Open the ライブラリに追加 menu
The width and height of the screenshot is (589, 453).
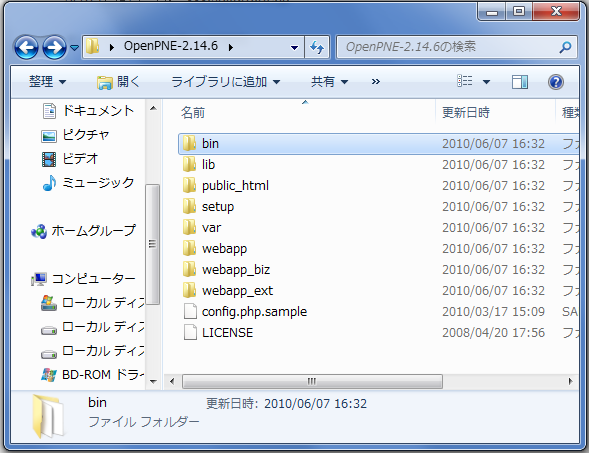point(225,82)
